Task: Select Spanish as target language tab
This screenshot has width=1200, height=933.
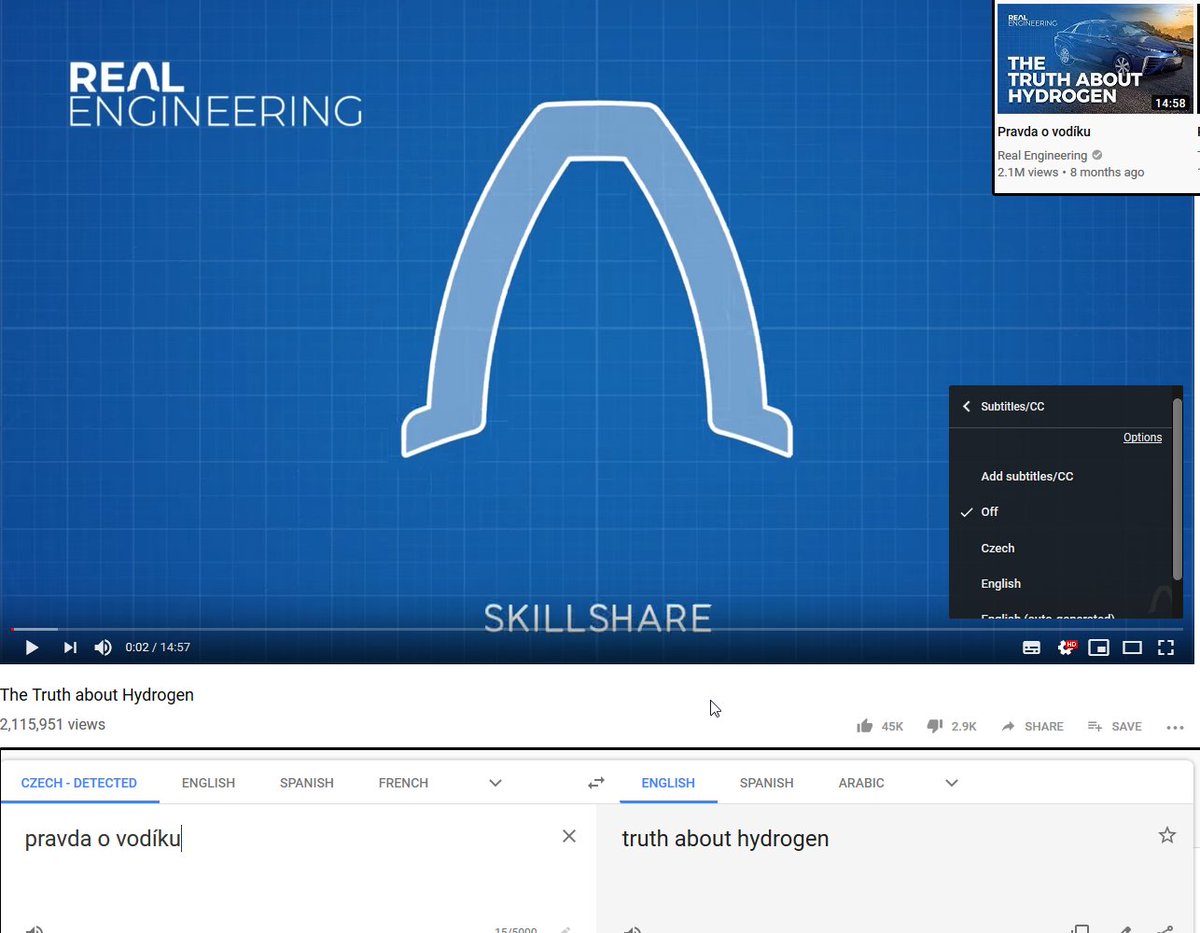Action: click(767, 783)
